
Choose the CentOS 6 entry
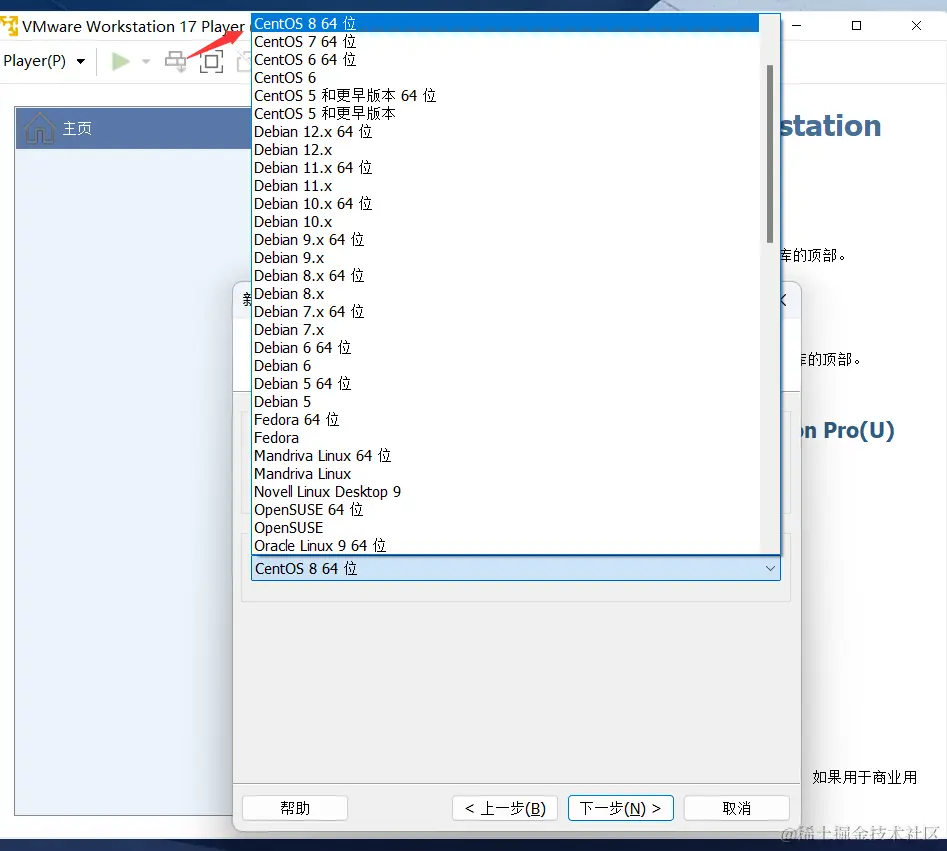[505, 78]
